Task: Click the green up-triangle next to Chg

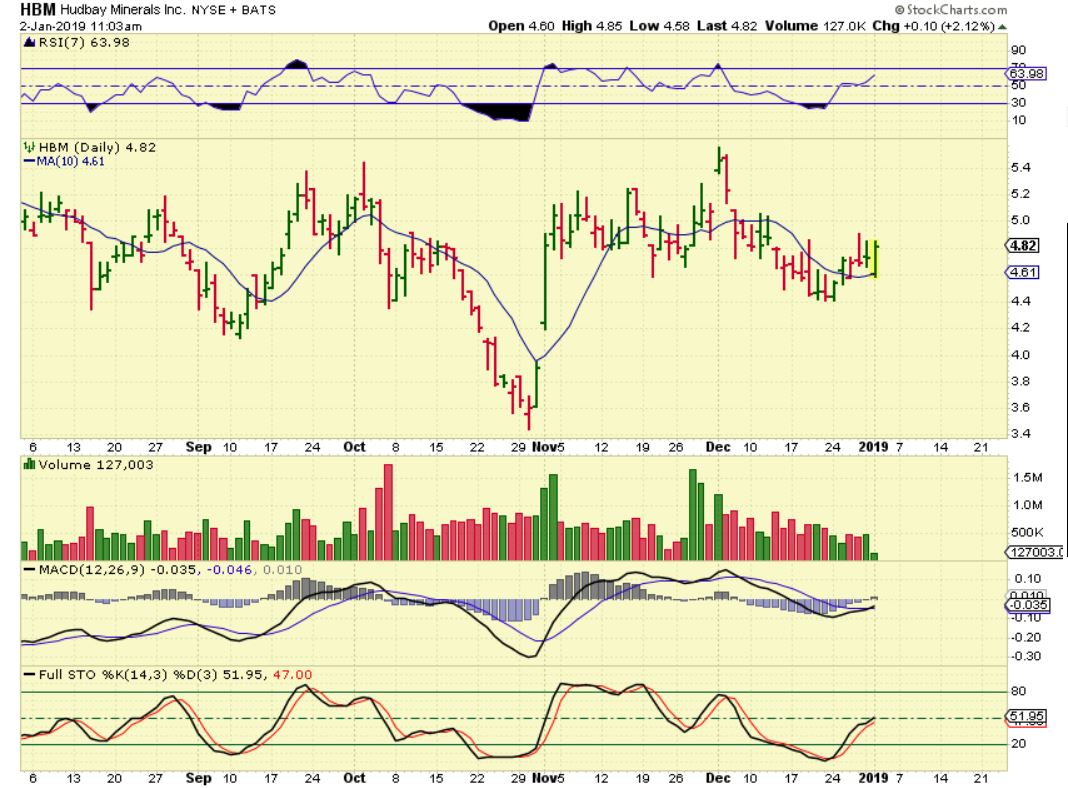Action: (x=1002, y=27)
